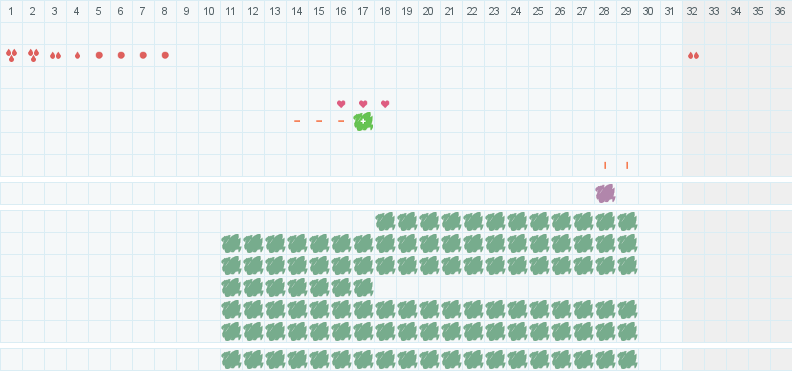Click the single drop light flow icon on day 4
This screenshot has width=792, height=371.
(77, 56)
